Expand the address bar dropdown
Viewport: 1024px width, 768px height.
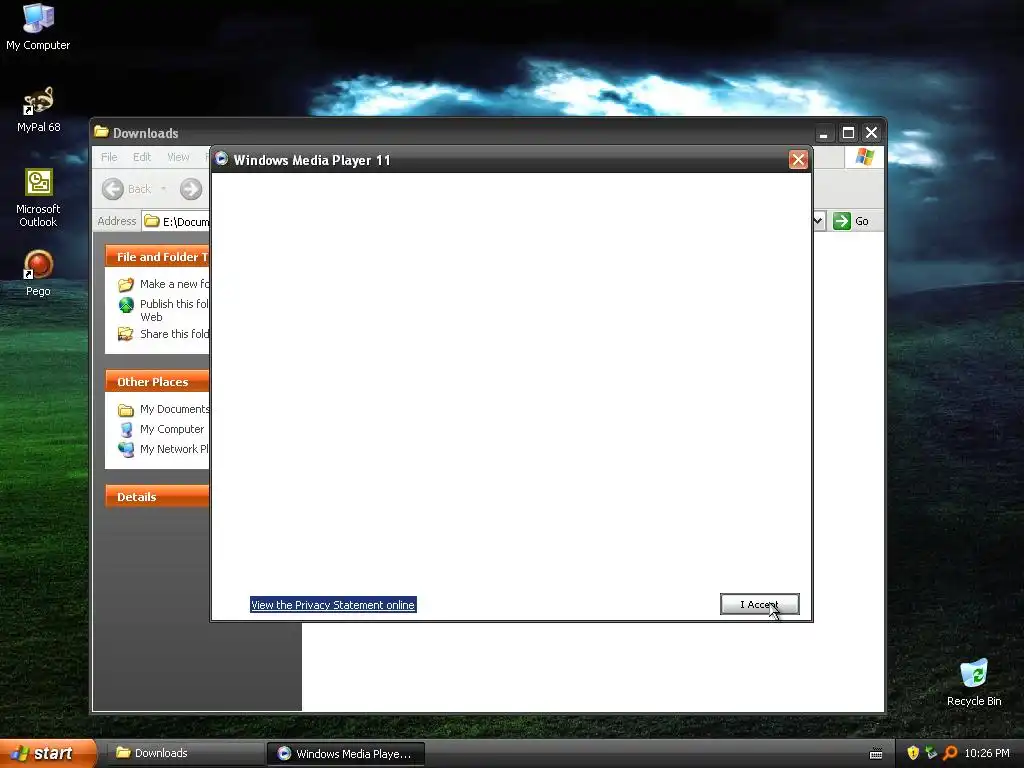pos(818,221)
